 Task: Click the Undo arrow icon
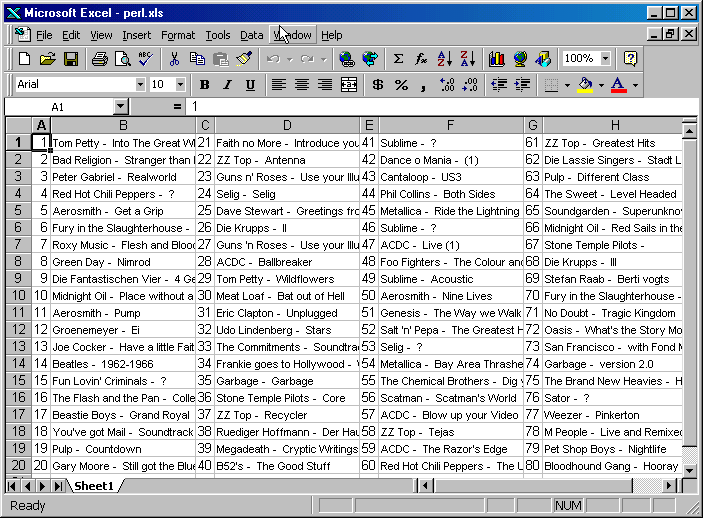click(x=273, y=59)
